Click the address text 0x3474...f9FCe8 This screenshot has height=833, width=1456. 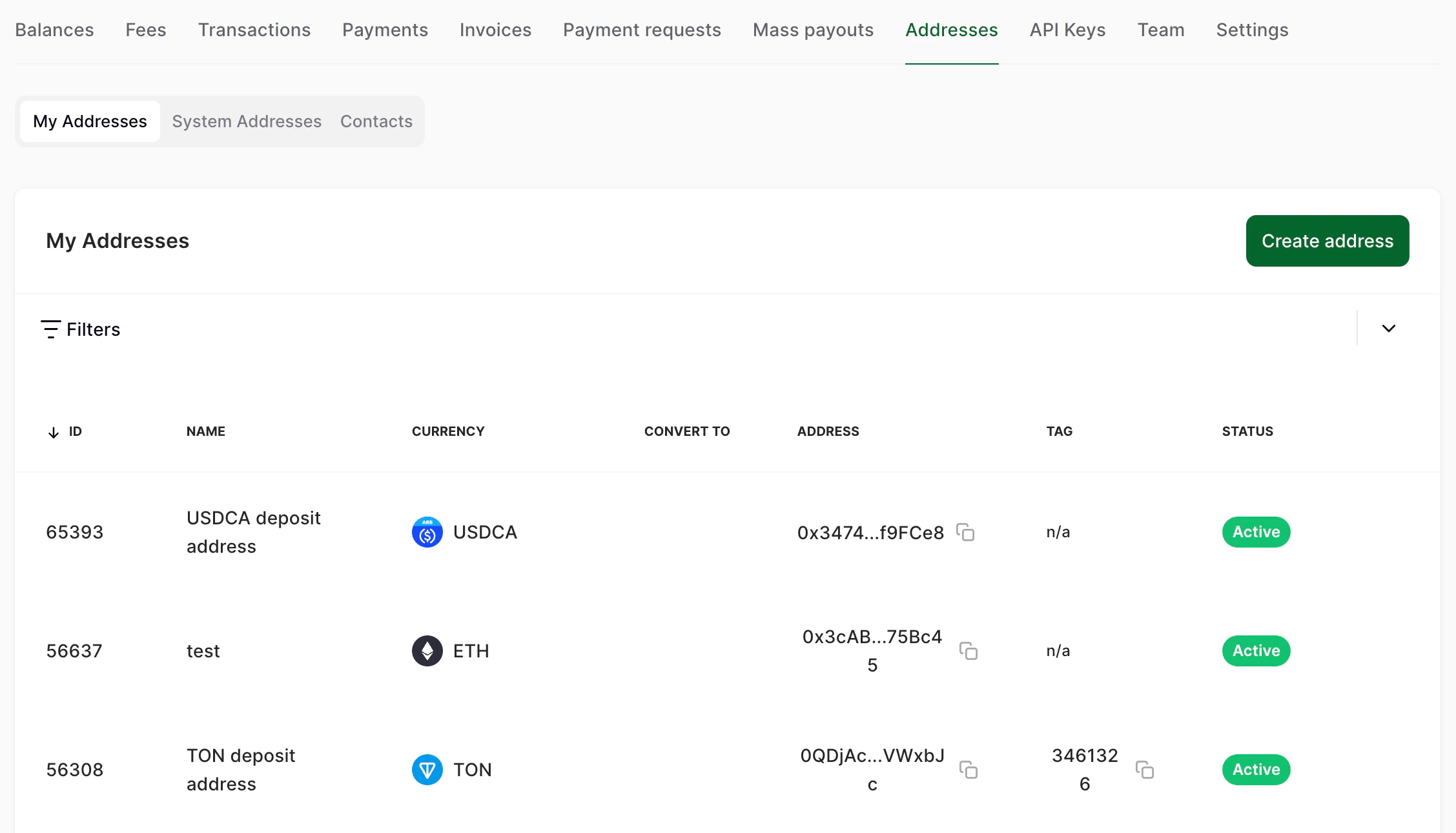point(870,533)
